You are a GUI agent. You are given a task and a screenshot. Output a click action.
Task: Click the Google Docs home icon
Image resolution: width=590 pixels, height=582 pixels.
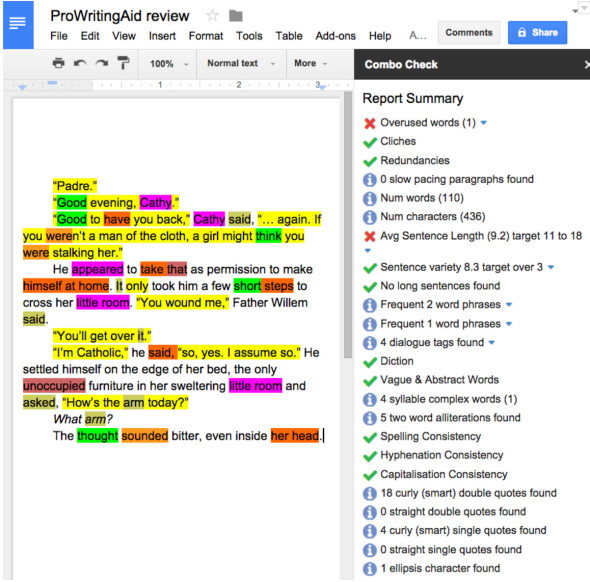click(18, 25)
